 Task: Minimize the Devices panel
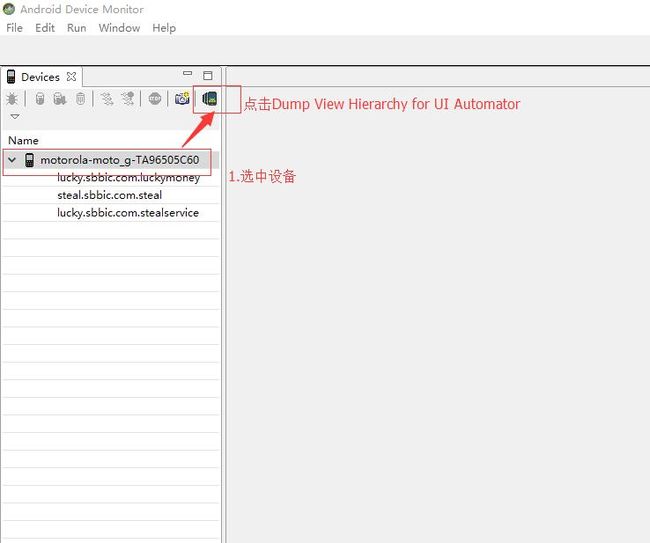tap(187, 73)
